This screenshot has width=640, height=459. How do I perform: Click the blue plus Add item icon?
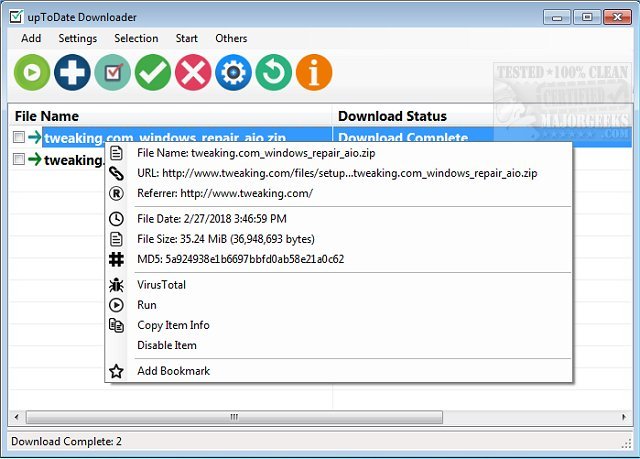pyautogui.click(x=72, y=73)
